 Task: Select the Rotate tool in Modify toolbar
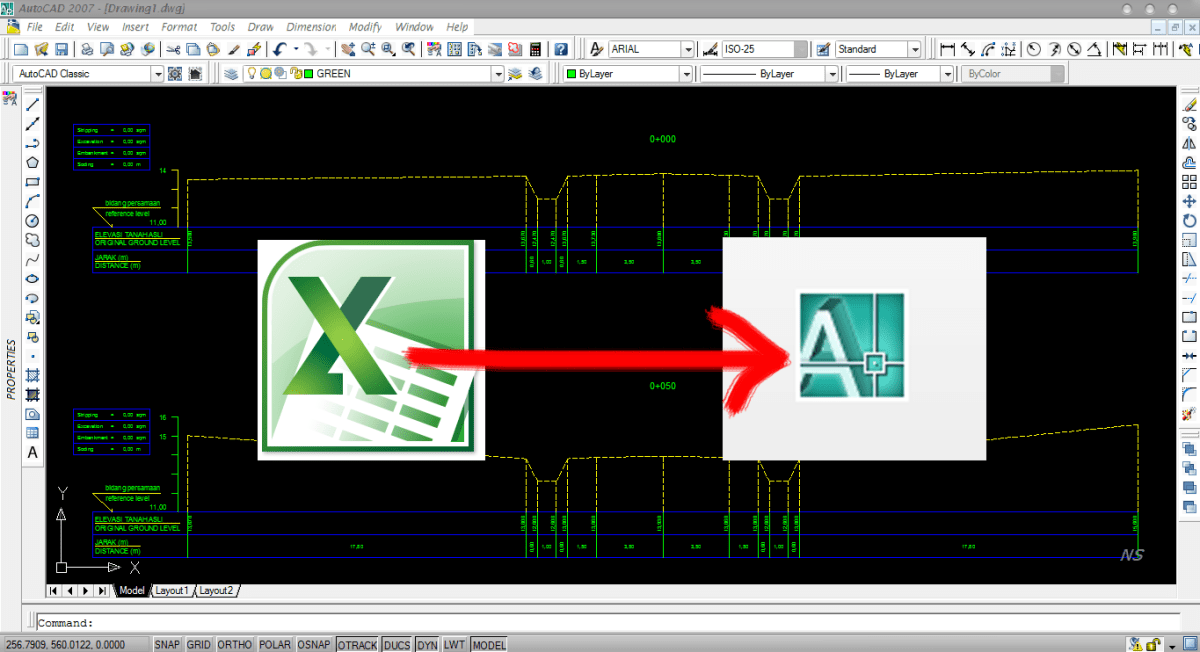click(1190, 220)
